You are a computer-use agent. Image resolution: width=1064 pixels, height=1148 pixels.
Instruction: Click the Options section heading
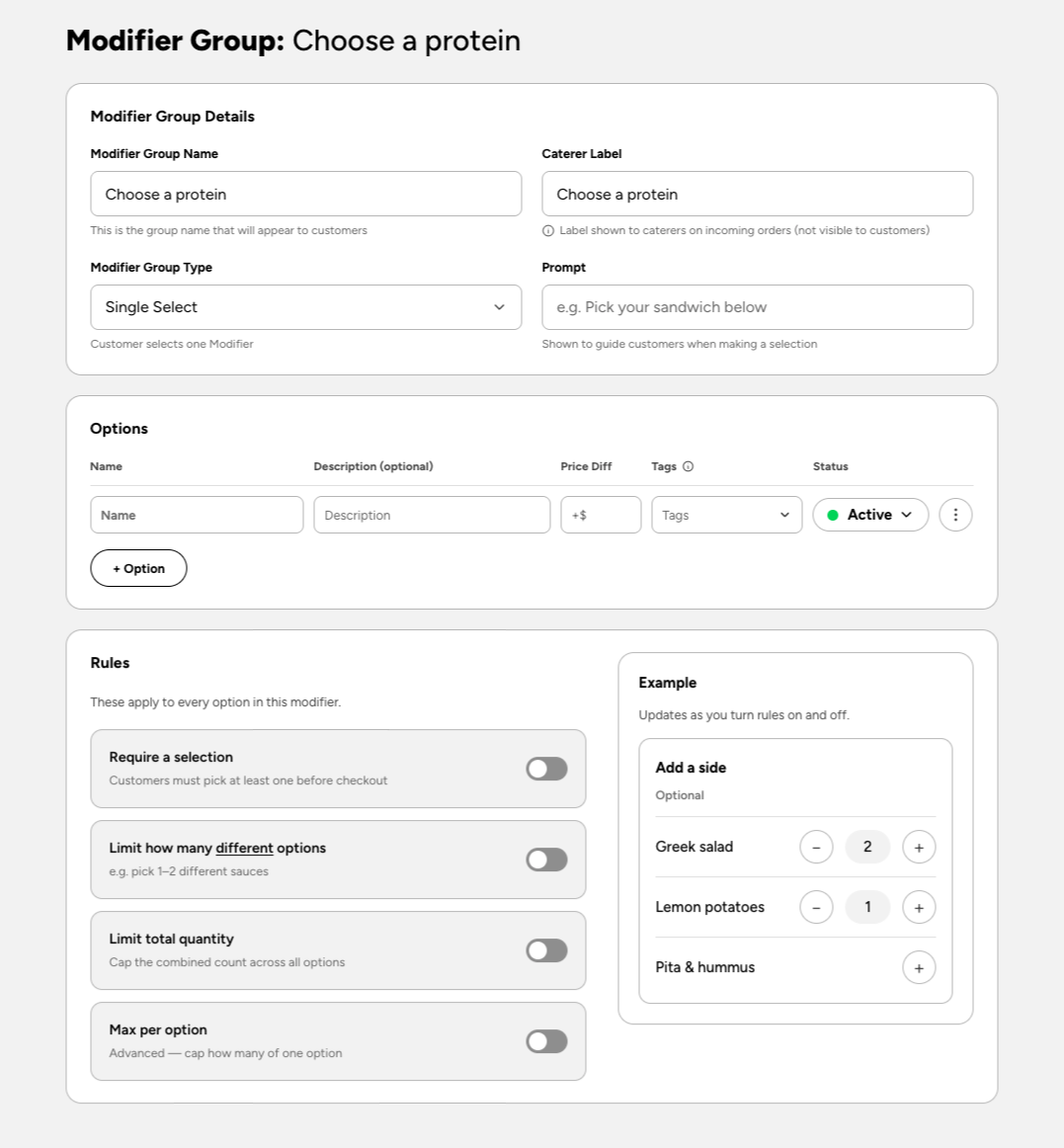point(119,429)
